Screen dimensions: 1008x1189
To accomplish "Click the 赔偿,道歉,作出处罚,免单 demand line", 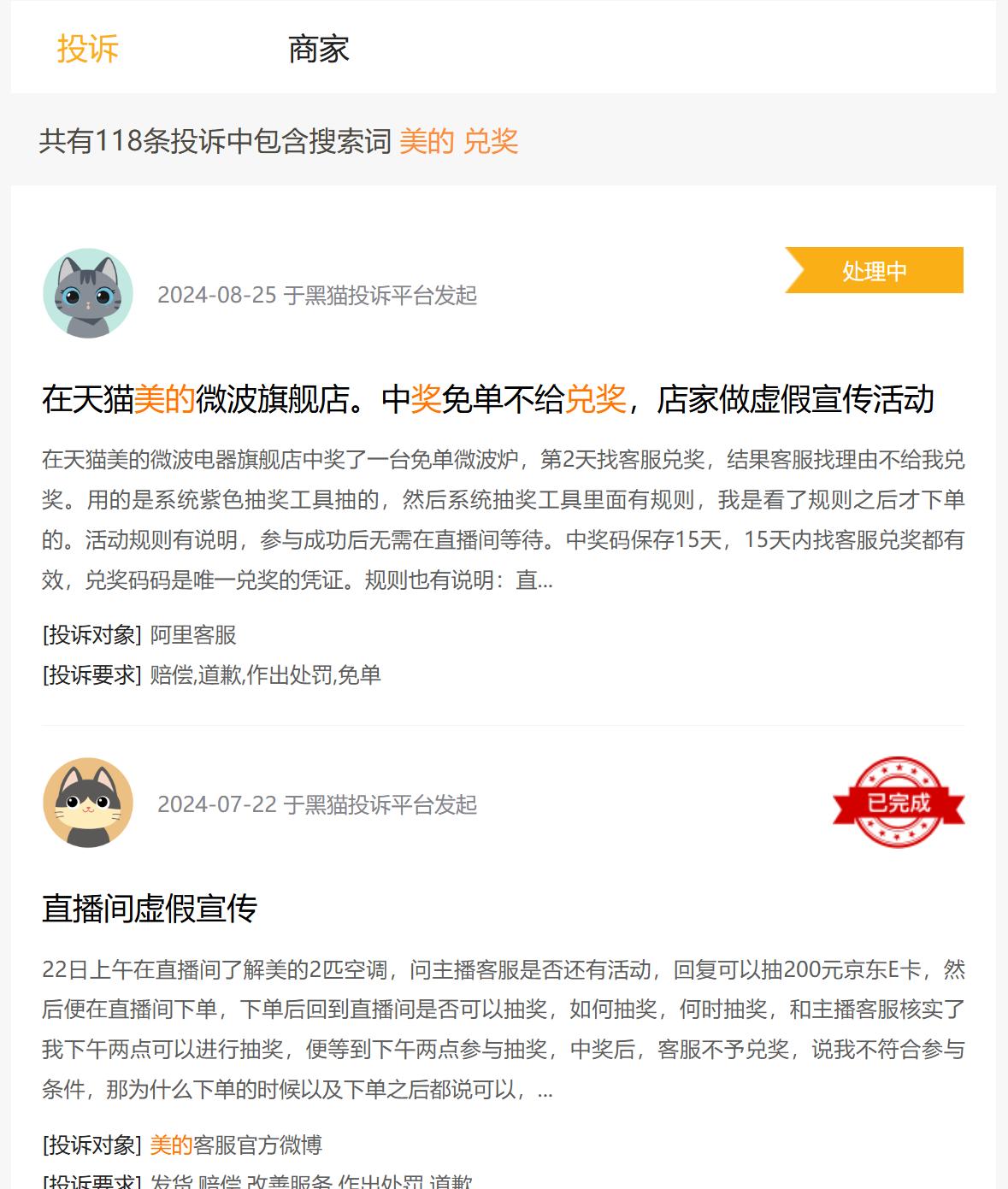I will click(x=265, y=675).
